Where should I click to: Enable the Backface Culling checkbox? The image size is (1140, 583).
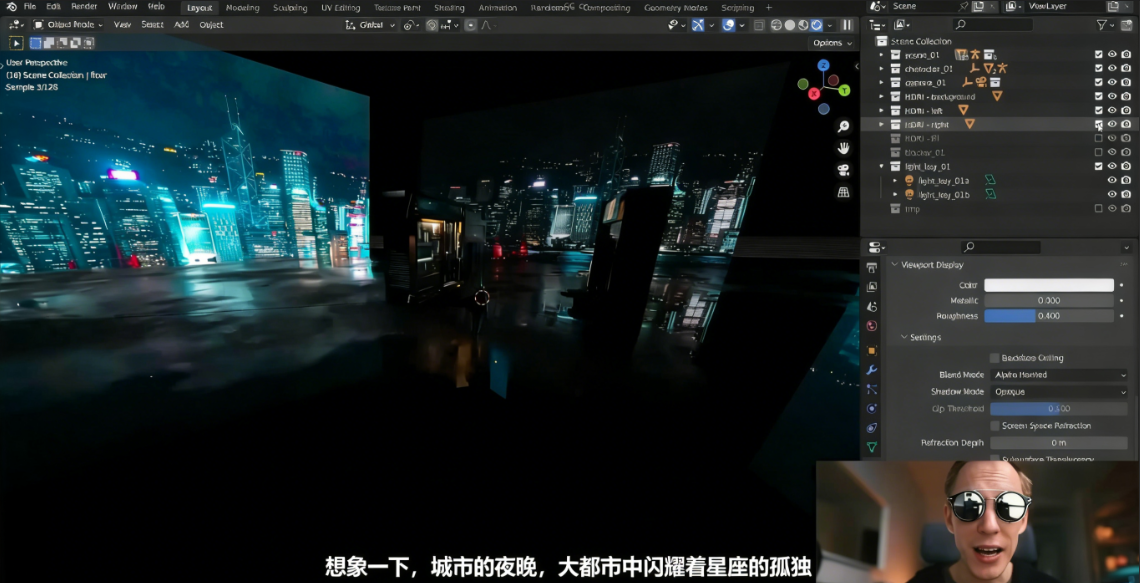994,357
